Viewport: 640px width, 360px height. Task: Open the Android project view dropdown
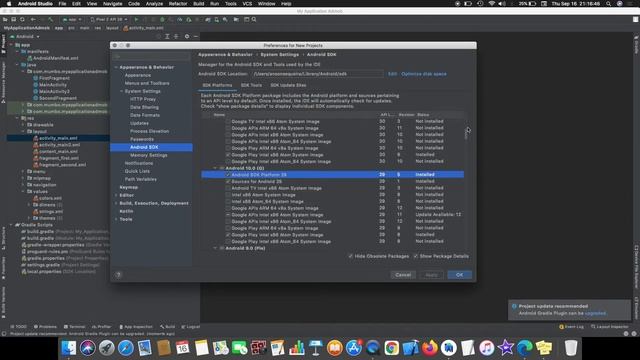point(25,36)
